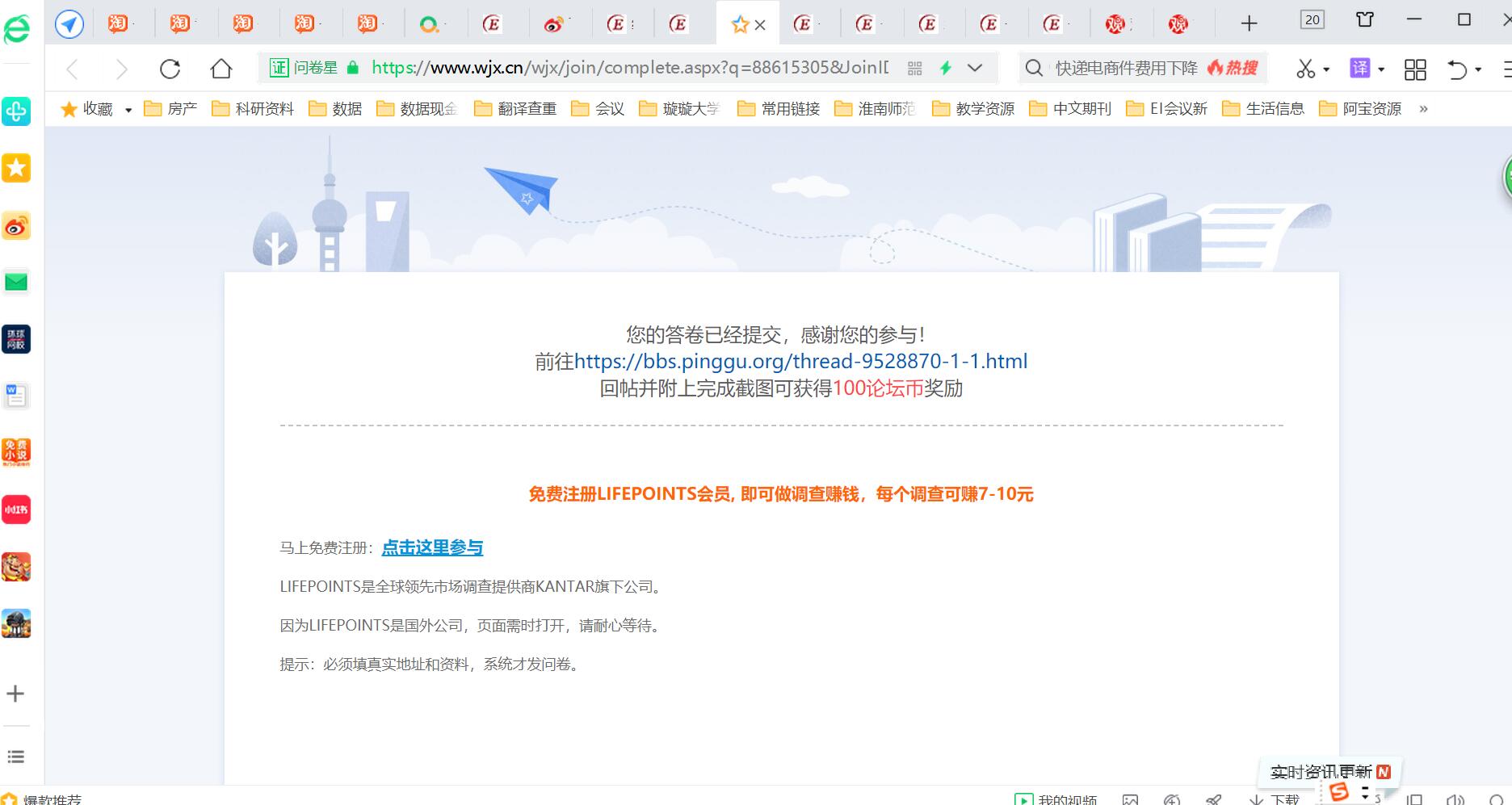Open a new tab with plus button

pos(1249,23)
